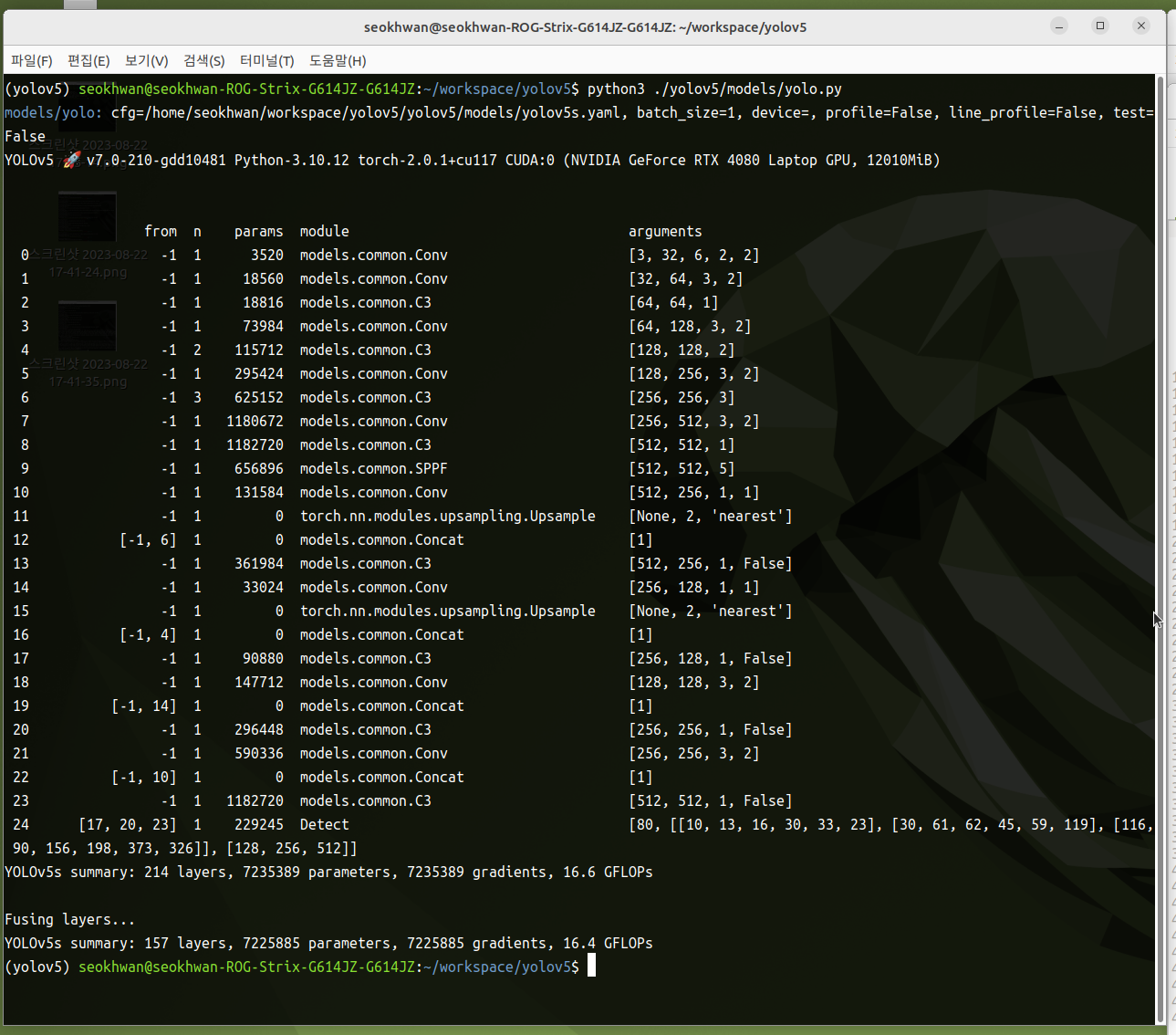The height and width of the screenshot is (1035, 1176).
Task: Maximize the terminal window
Action: [1100, 26]
